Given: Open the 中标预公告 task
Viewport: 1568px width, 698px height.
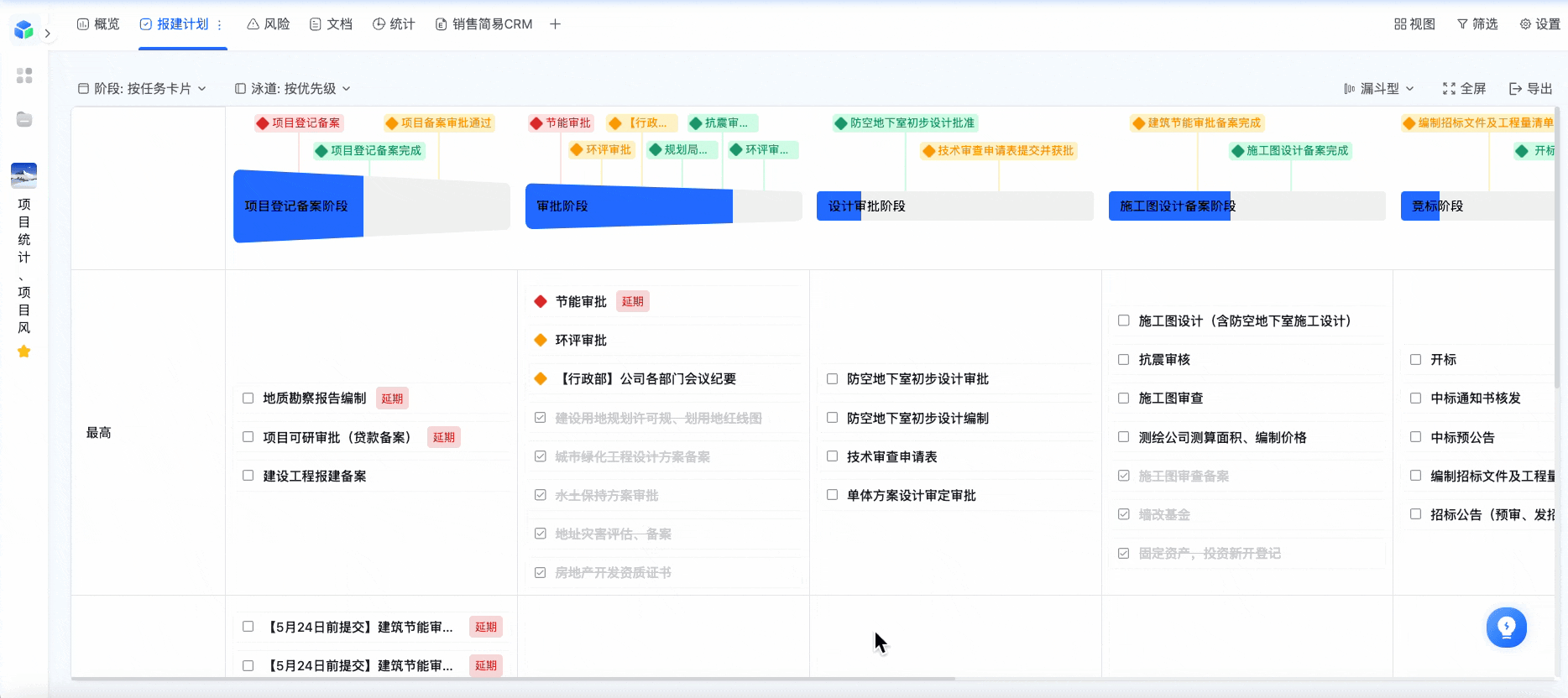Looking at the screenshot, I should (1463, 437).
